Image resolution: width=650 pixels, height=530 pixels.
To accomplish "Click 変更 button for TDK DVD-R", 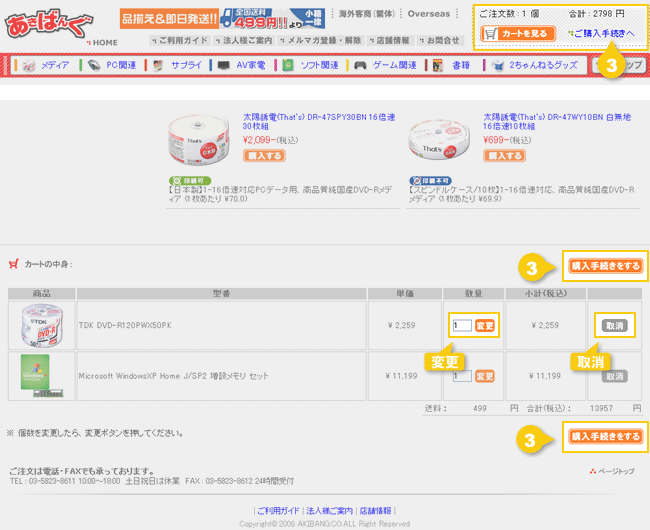I will [x=485, y=326].
